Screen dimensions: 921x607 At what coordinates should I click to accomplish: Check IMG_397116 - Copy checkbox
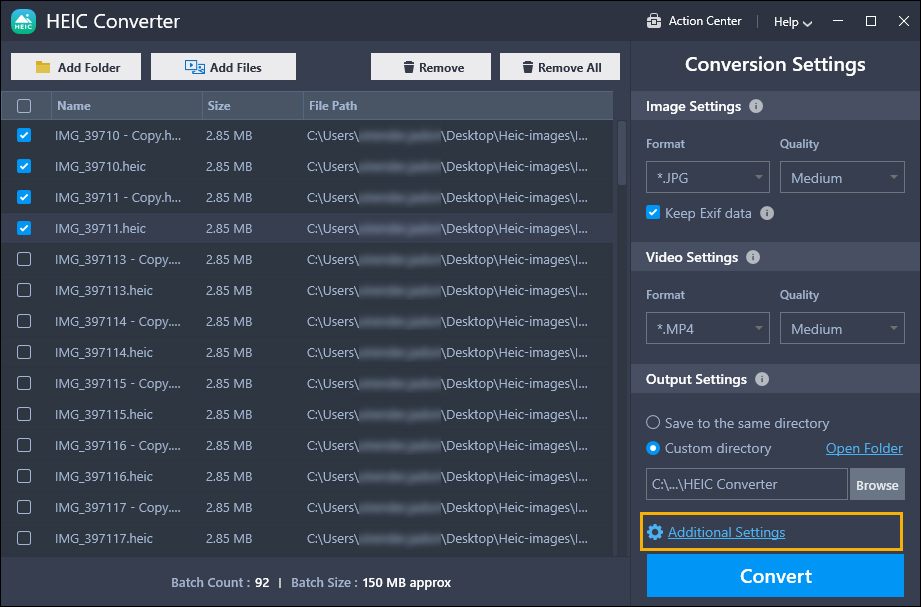tap(24, 445)
